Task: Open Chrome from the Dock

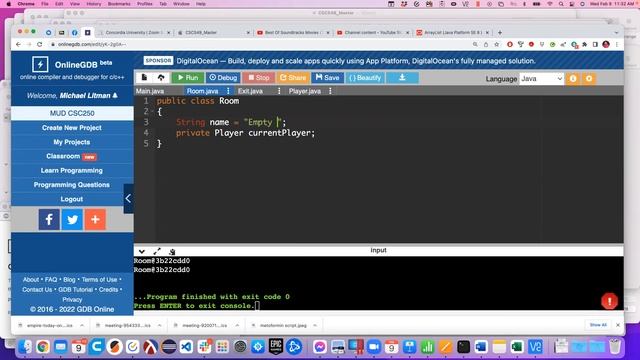Action: click(x=42, y=347)
